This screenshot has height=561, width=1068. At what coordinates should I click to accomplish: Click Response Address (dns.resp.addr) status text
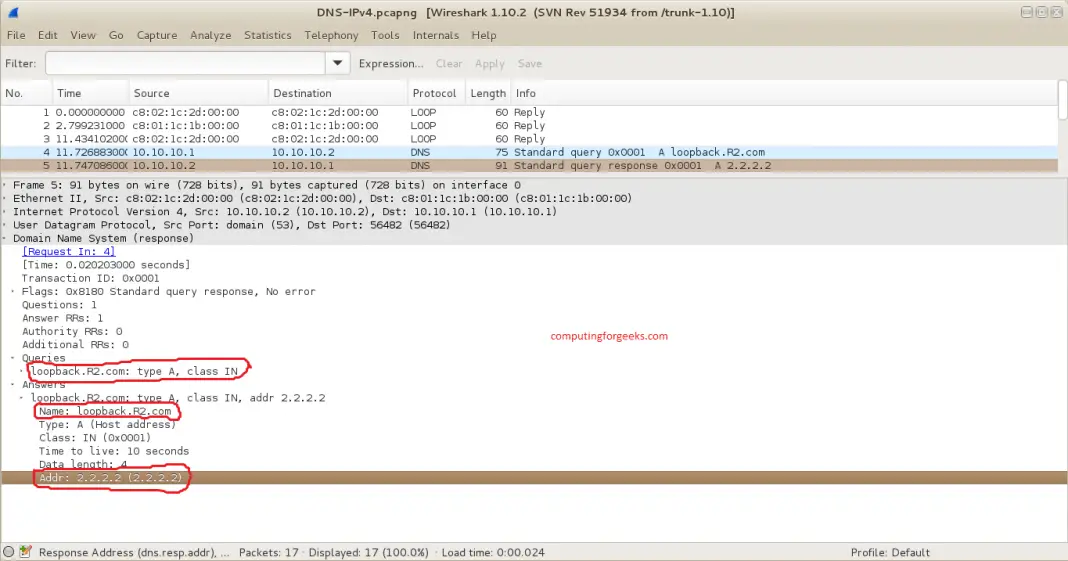[x=134, y=552]
